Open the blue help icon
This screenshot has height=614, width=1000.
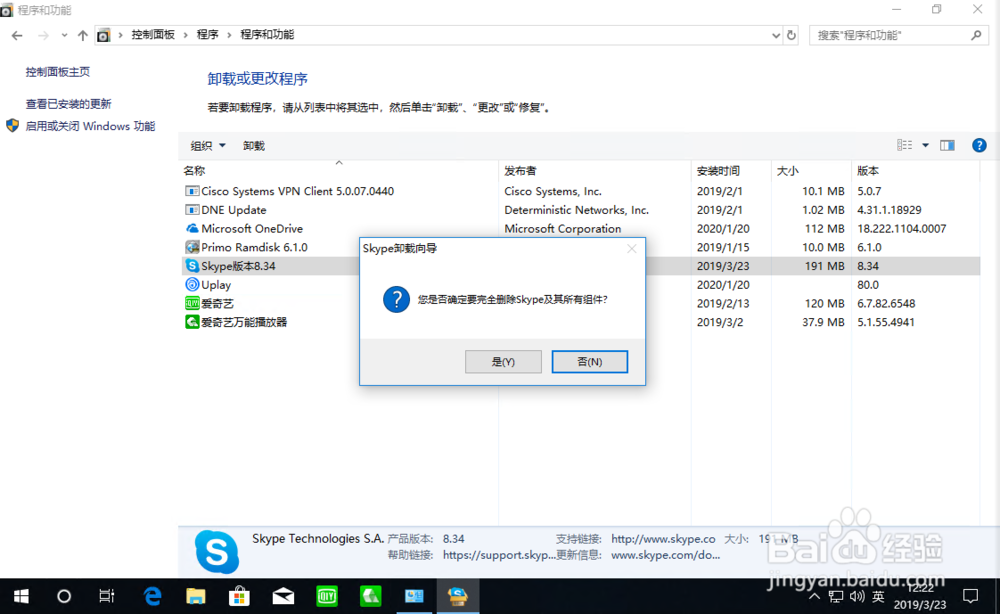[x=979, y=145]
